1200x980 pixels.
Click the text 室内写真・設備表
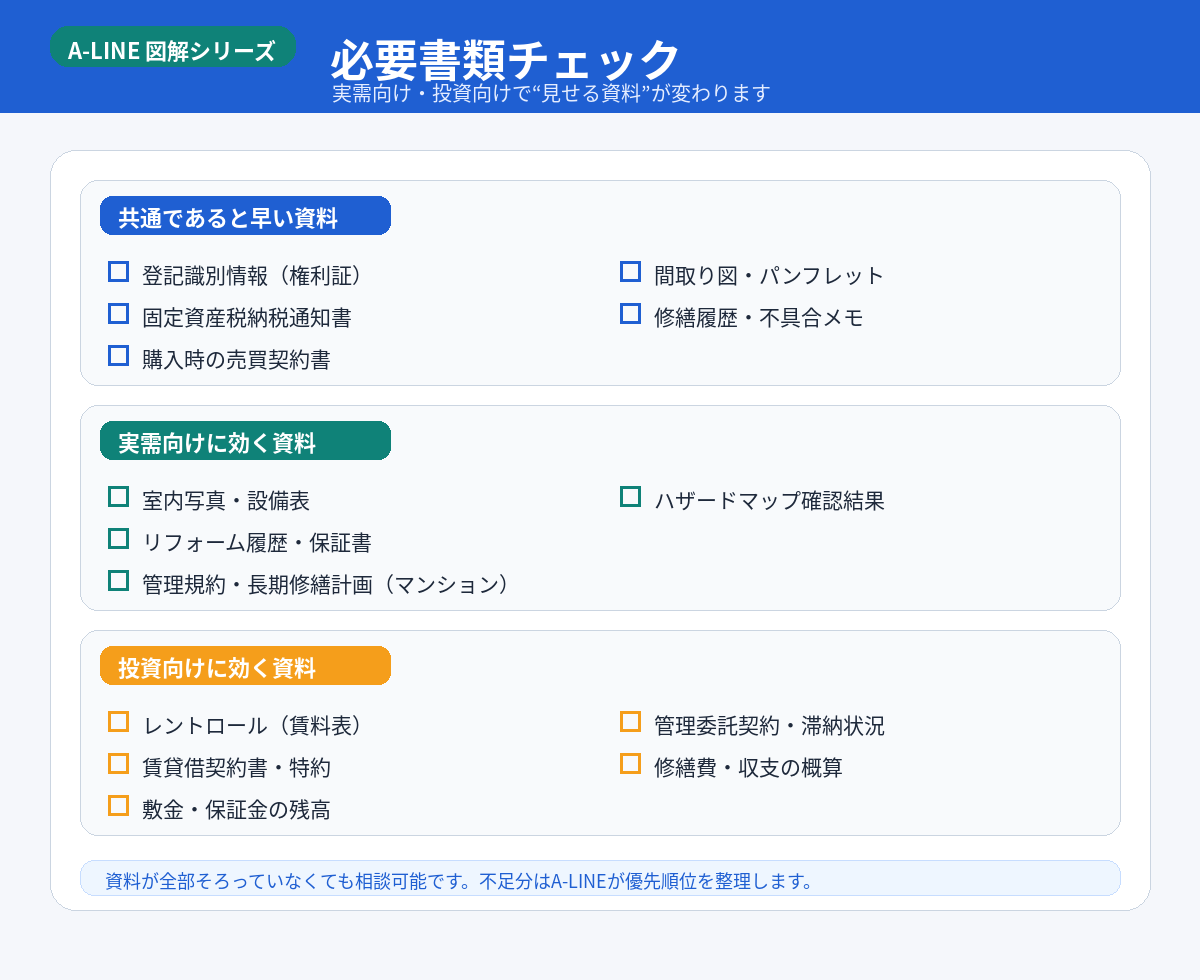tap(226, 501)
